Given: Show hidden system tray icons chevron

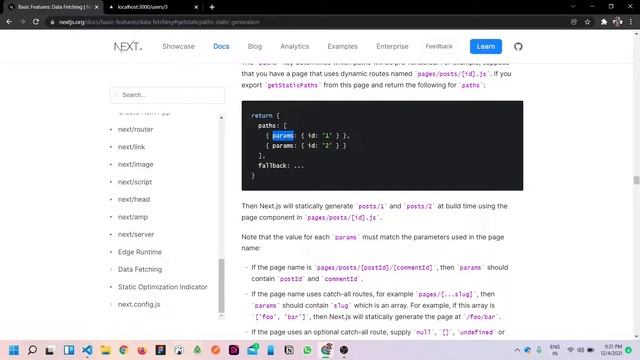Looking at the screenshot, I should click(517, 350).
